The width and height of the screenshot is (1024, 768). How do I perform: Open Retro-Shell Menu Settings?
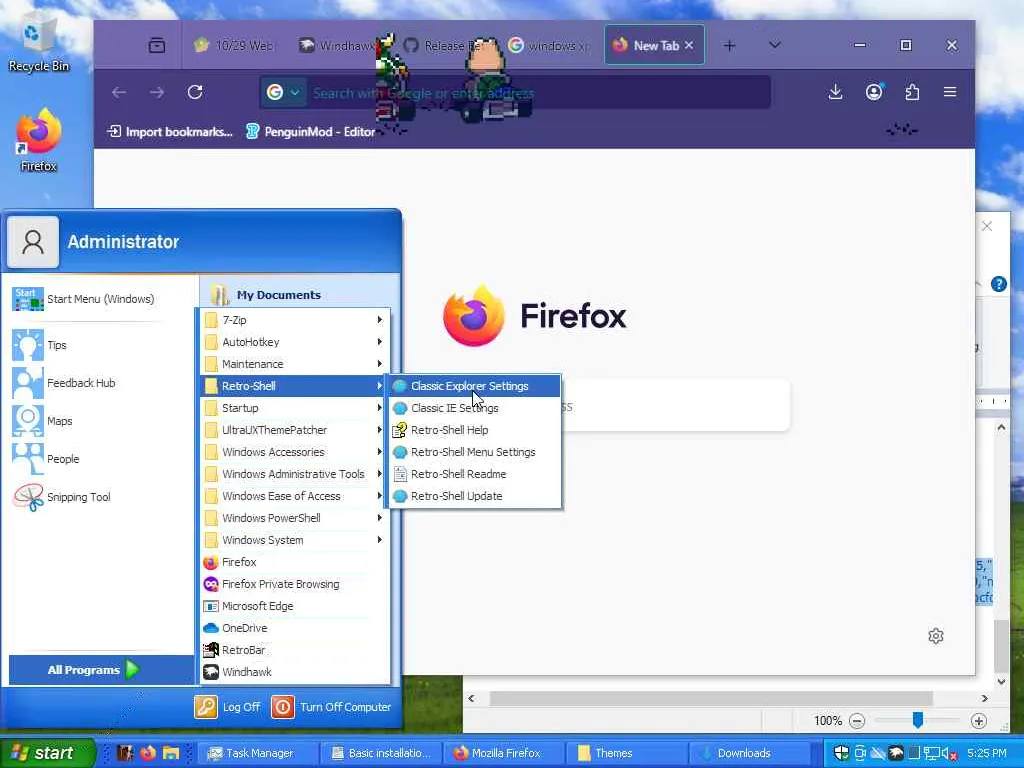[x=475, y=452]
